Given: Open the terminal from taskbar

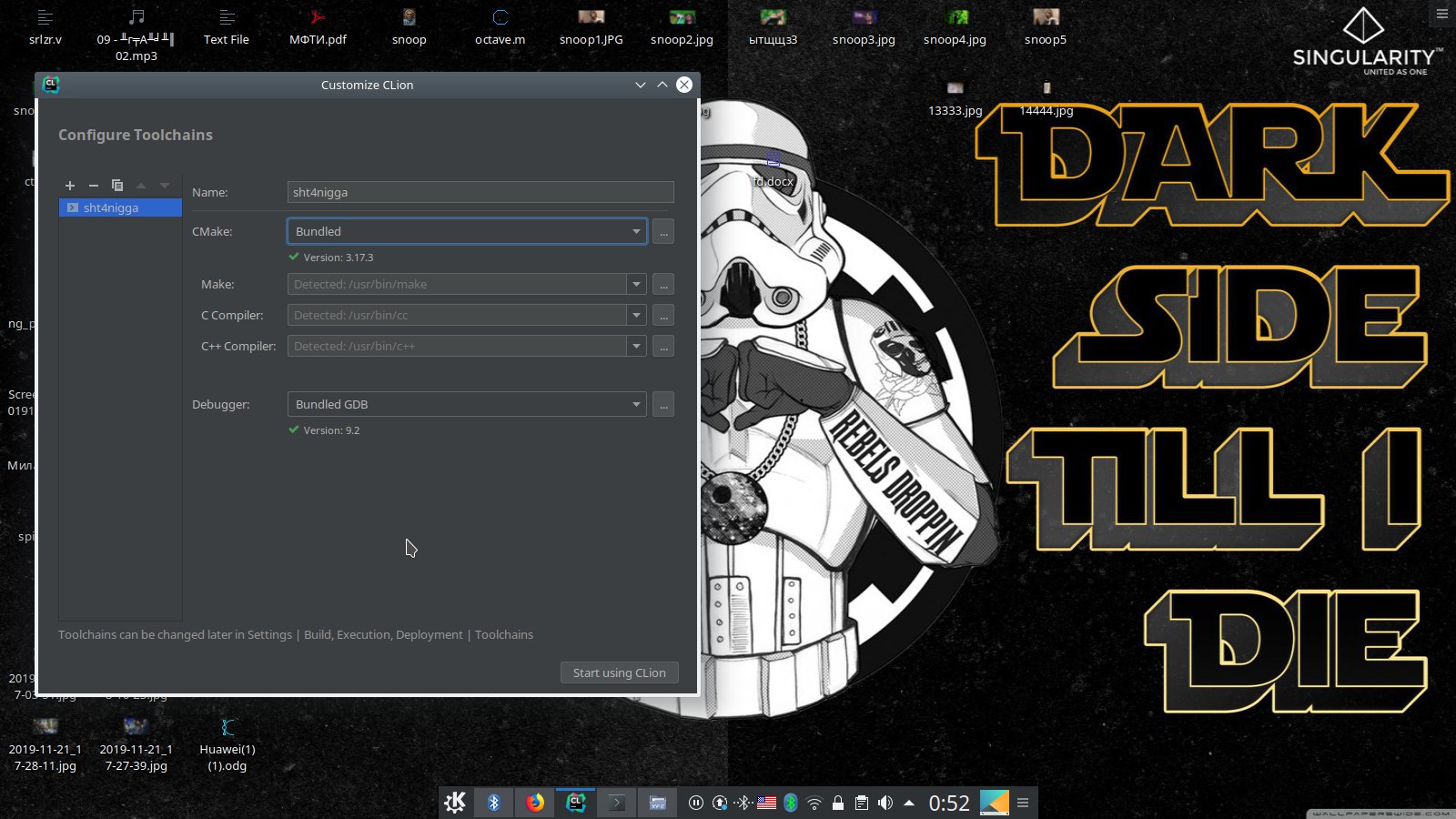Looking at the screenshot, I should pyautogui.click(x=617, y=803).
